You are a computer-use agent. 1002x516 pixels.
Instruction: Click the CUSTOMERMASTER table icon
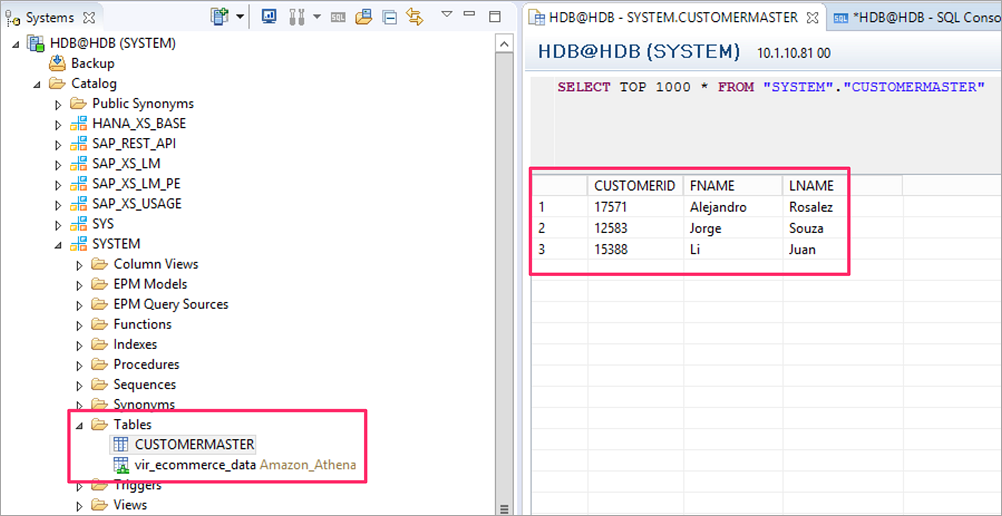click(121, 444)
